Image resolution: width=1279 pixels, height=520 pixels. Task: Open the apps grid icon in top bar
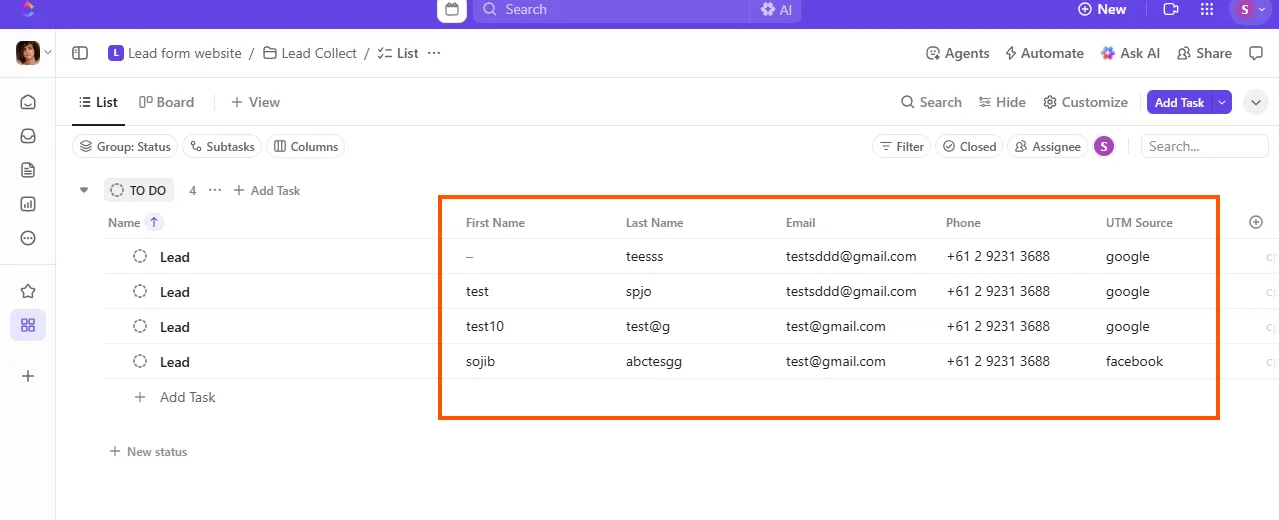point(1207,9)
